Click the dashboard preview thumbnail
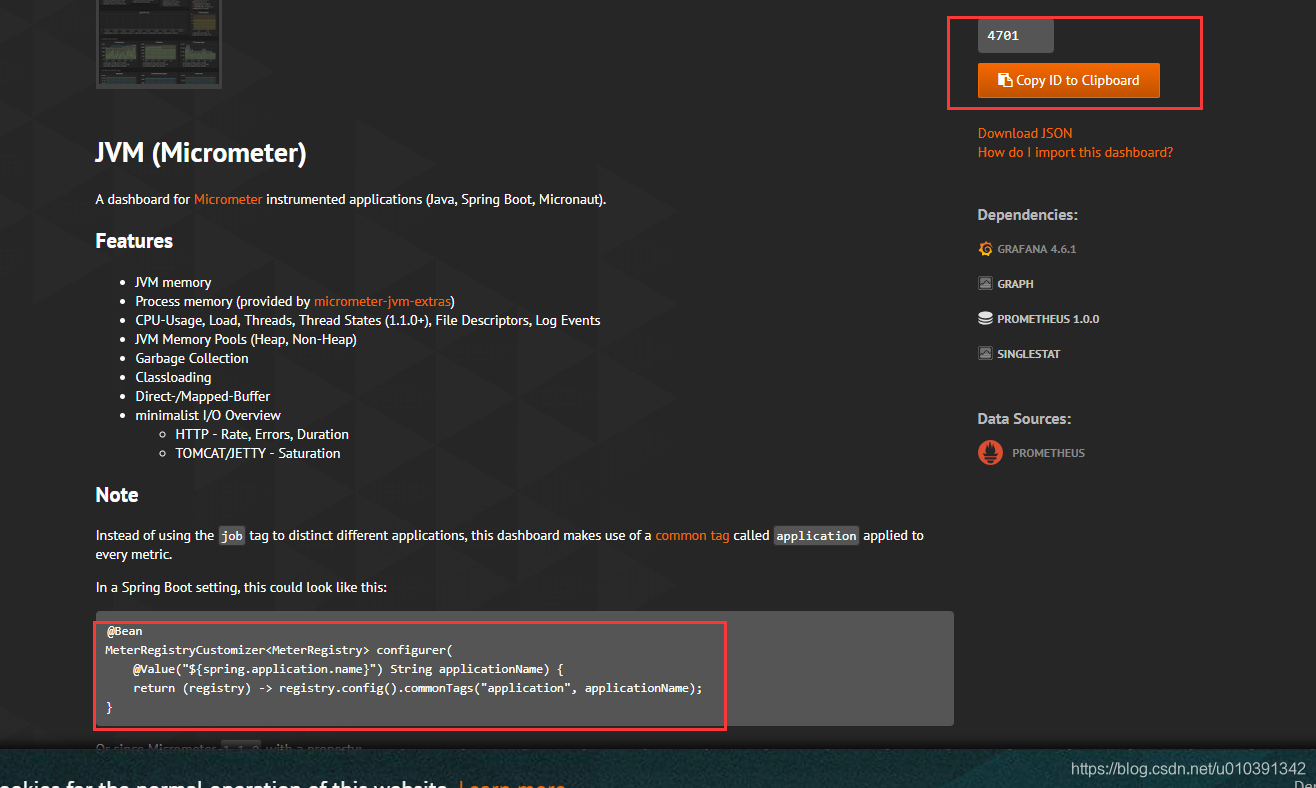The height and width of the screenshot is (788, 1316). tap(159, 44)
